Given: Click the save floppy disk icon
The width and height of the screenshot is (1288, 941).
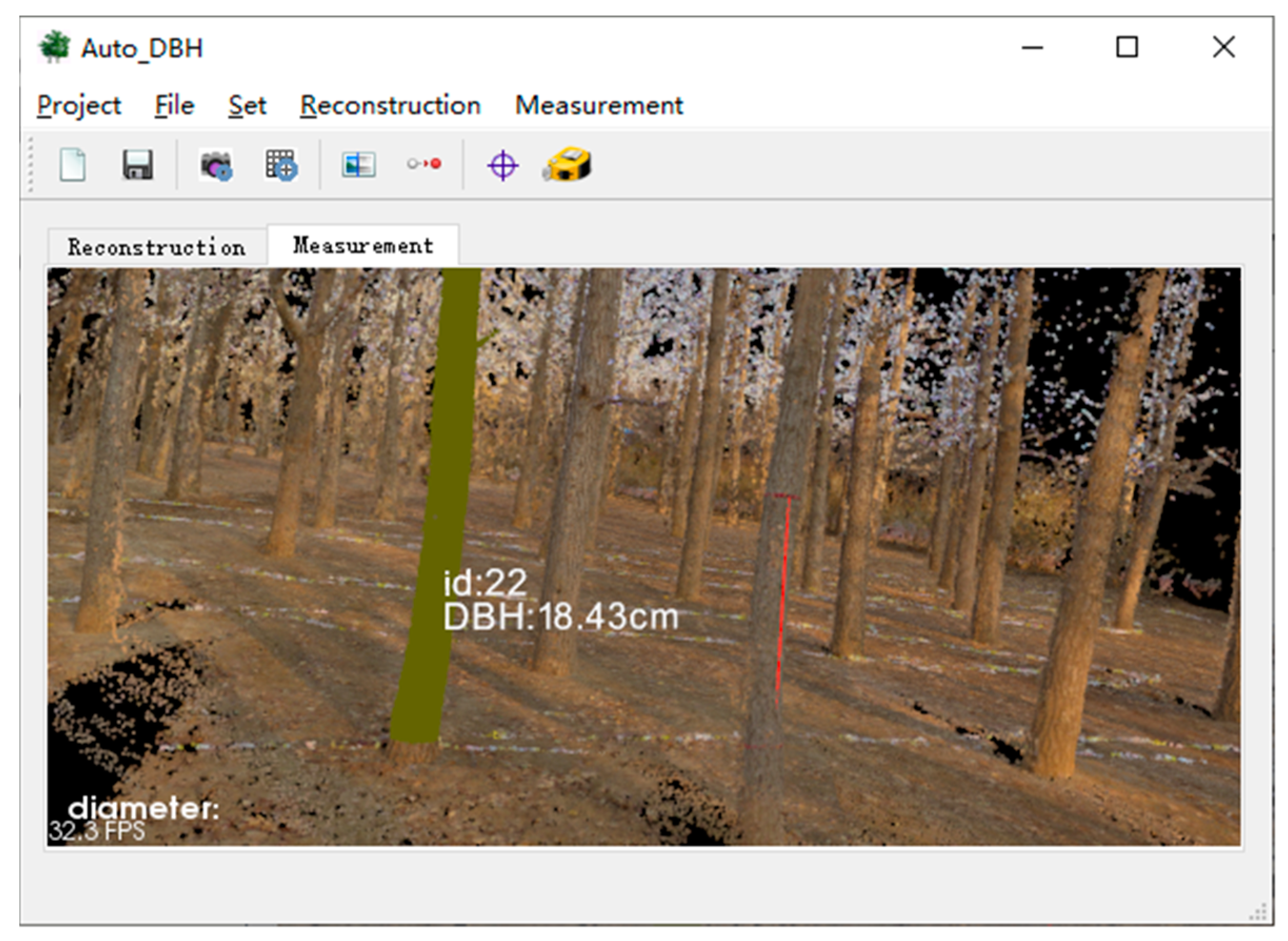Looking at the screenshot, I should click(x=137, y=165).
